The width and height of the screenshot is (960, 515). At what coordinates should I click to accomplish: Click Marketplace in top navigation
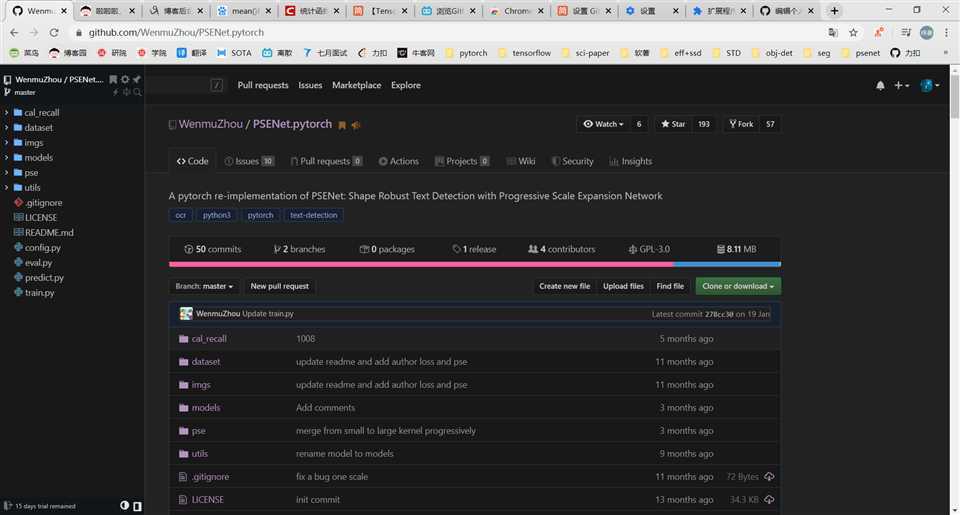pos(356,86)
